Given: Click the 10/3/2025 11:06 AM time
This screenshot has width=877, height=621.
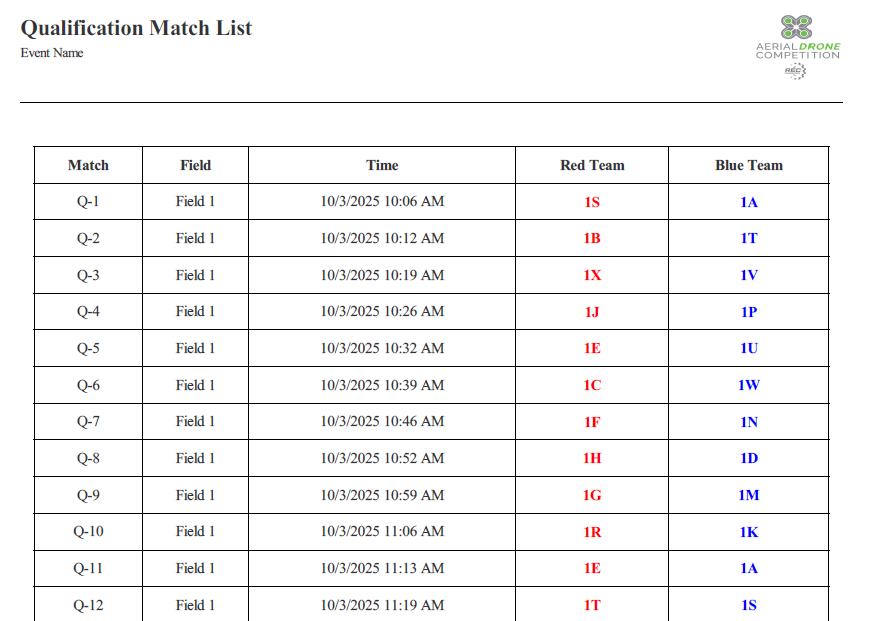Looking at the screenshot, I should [x=382, y=531].
